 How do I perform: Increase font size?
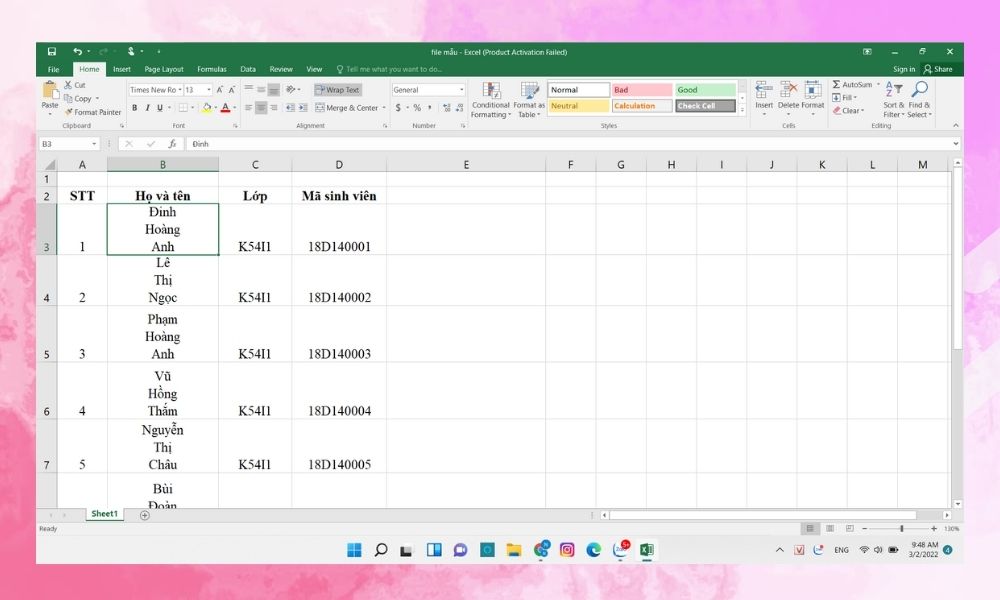[x=219, y=90]
